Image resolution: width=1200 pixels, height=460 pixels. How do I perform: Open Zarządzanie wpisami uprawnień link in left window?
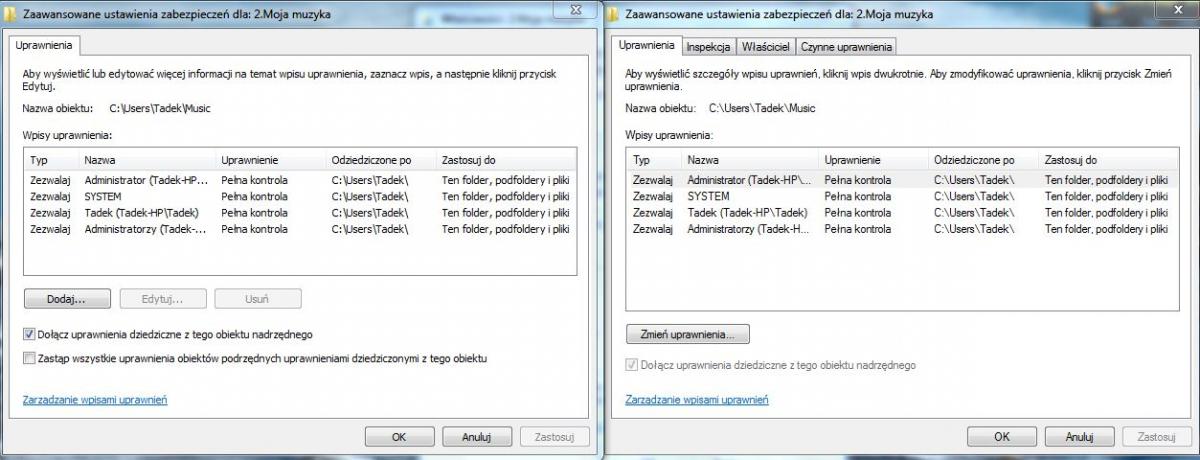coord(94,400)
